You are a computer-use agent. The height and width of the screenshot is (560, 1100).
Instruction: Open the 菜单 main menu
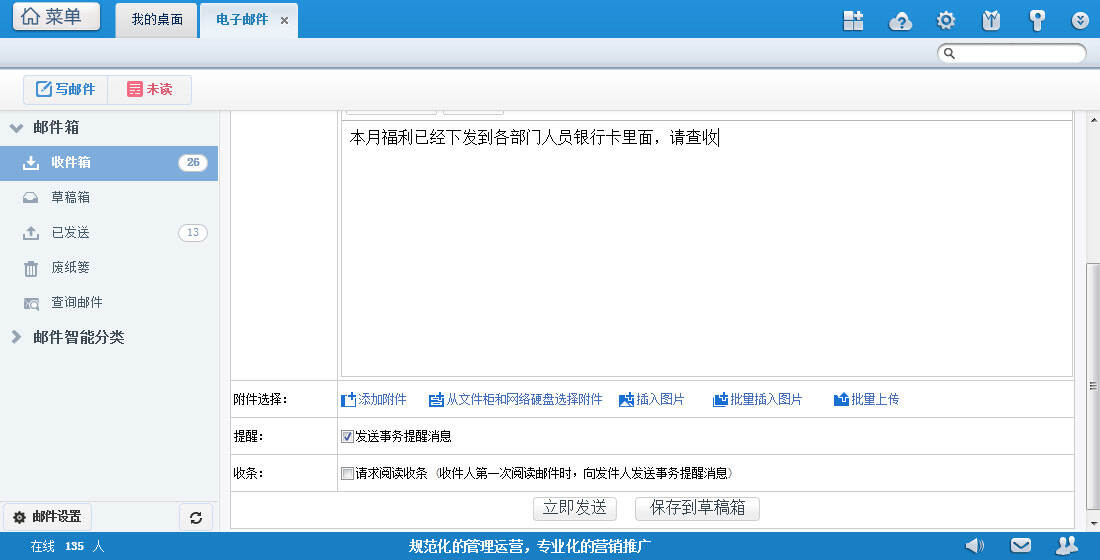pos(56,16)
